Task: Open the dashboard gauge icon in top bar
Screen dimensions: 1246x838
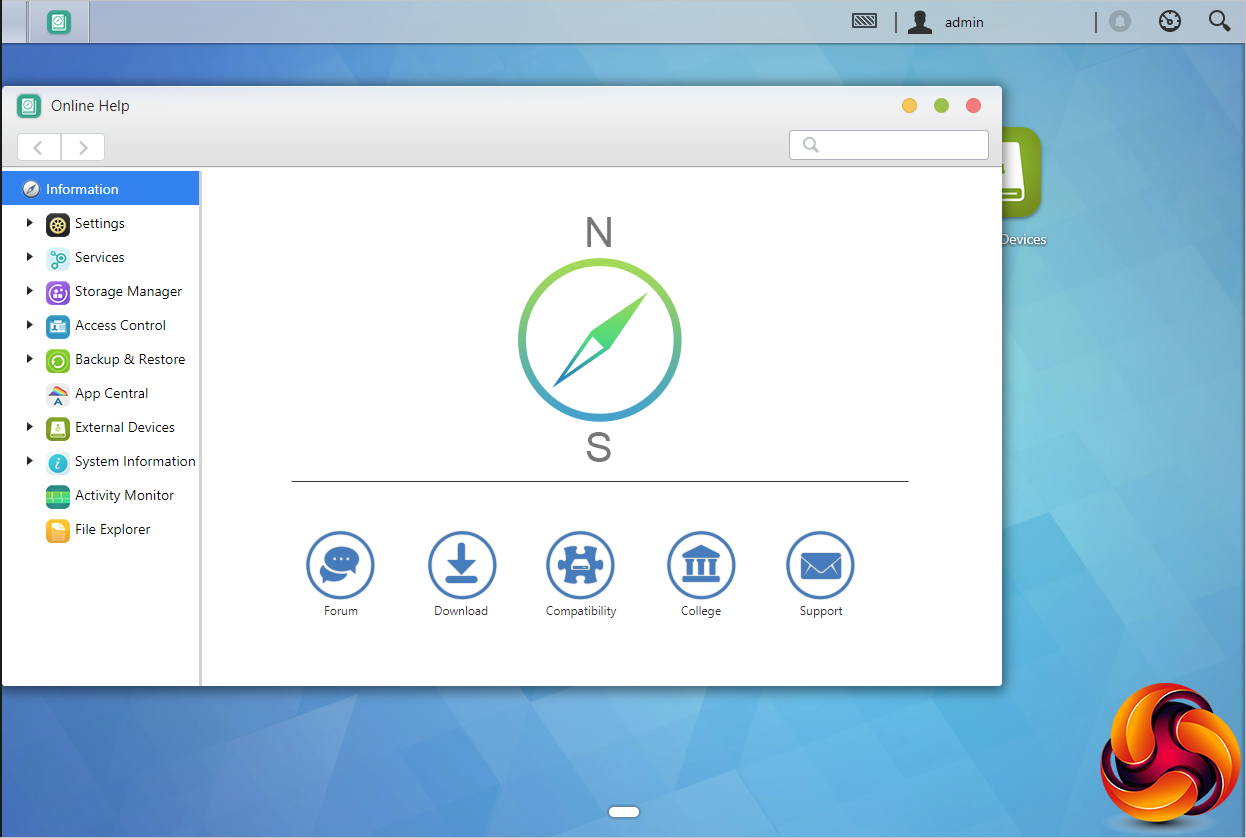Action: point(1170,21)
